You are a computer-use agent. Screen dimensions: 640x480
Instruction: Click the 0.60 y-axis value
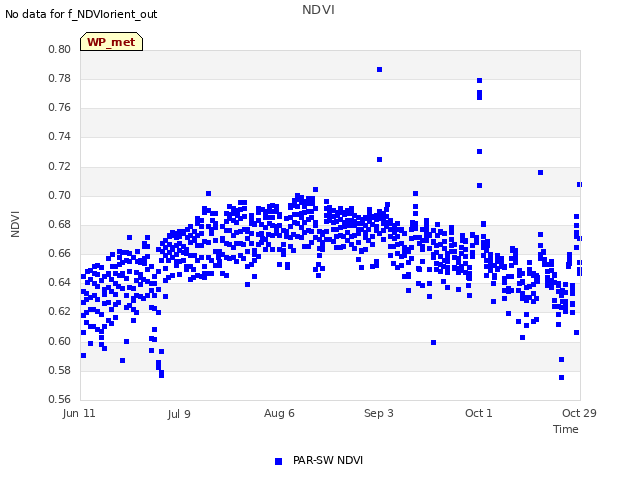click(x=60, y=341)
